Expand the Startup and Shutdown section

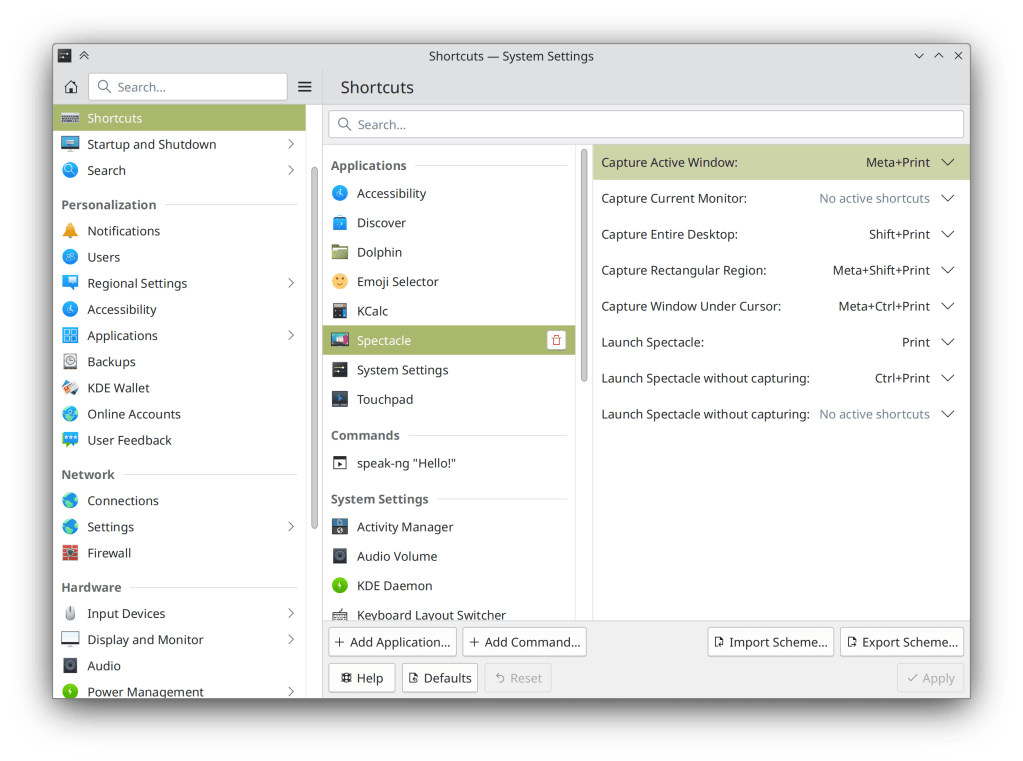tap(290, 144)
